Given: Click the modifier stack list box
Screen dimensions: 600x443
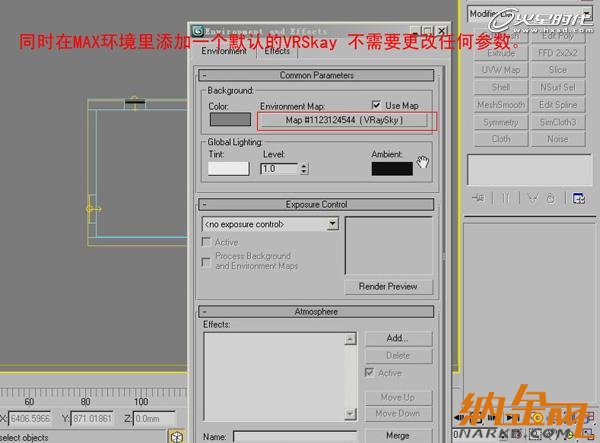Looking at the screenshot, I should 529,170.
